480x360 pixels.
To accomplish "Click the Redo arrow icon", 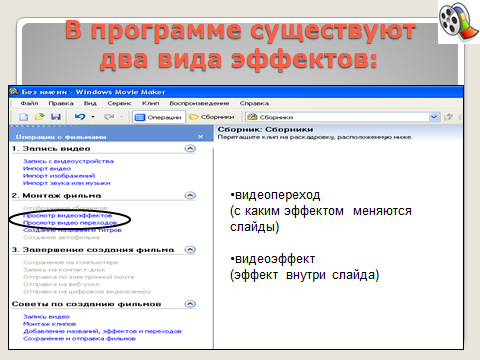I will coord(109,117).
